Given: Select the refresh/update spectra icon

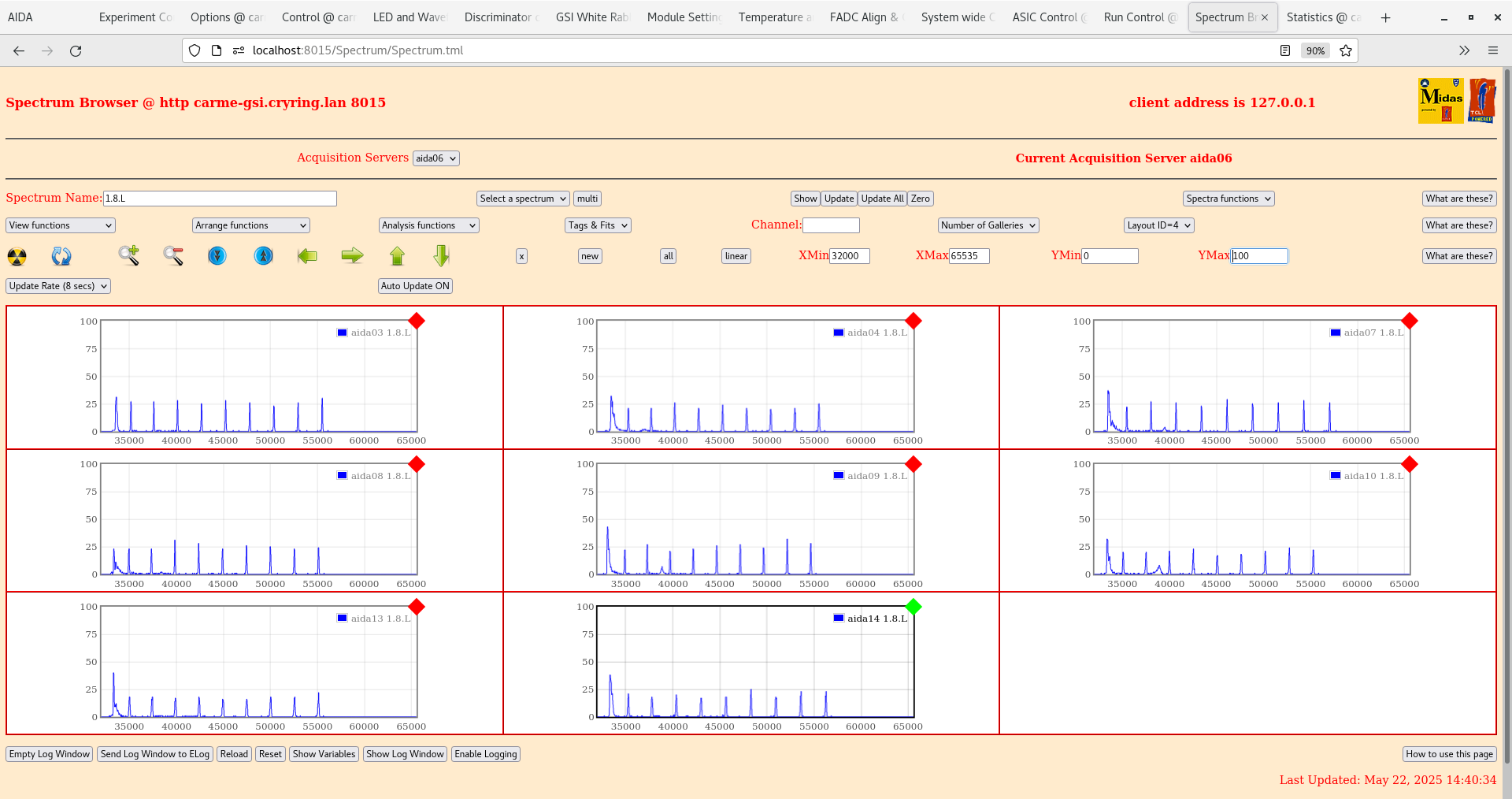Looking at the screenshot, I should (x=61, y=256).
